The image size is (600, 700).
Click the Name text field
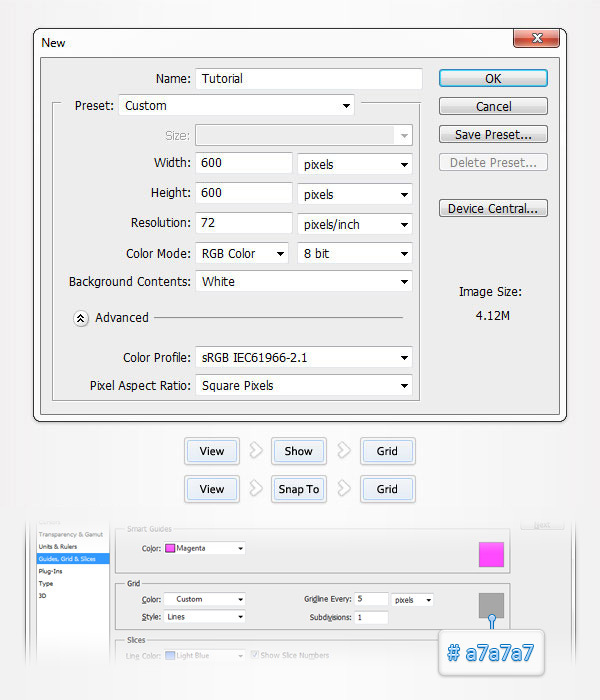[x=308, y=79]
